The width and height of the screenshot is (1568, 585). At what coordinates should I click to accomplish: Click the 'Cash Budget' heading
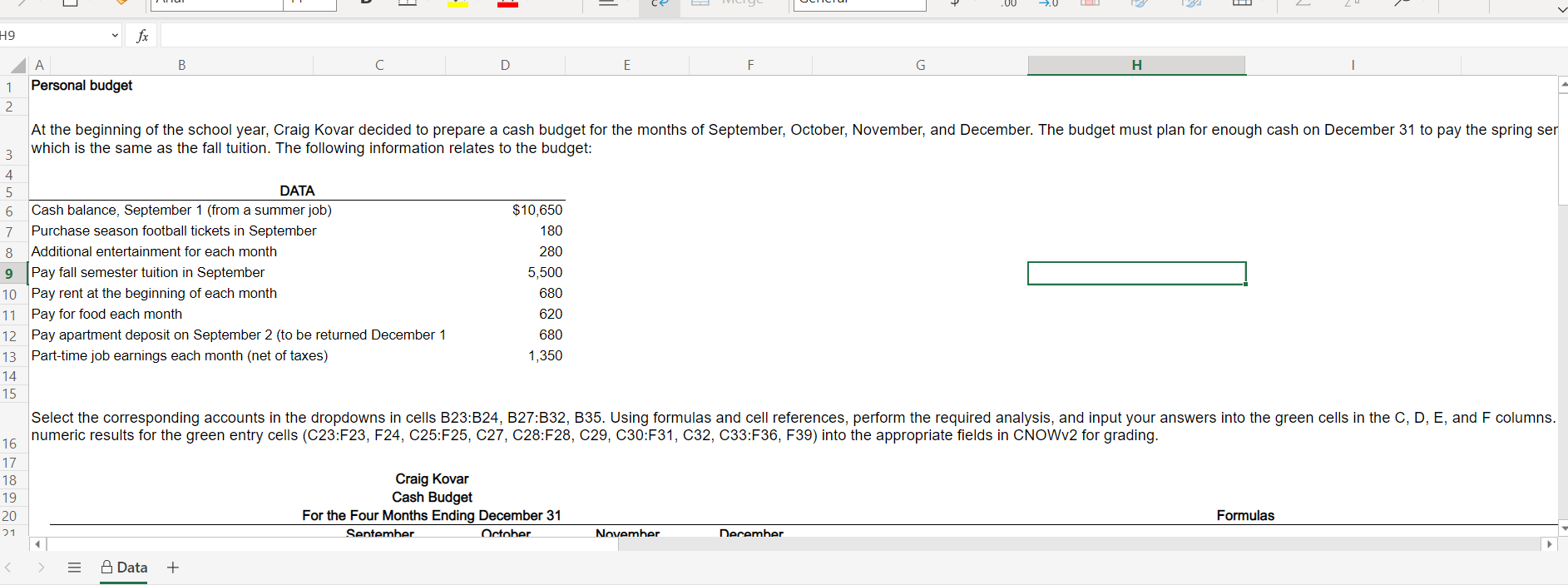tap(432, 498)
